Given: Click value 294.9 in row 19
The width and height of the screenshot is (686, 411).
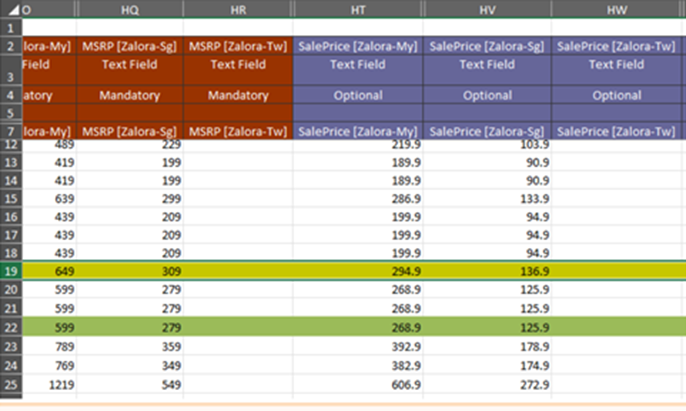Looking at the screenshot, I should 406,271.
